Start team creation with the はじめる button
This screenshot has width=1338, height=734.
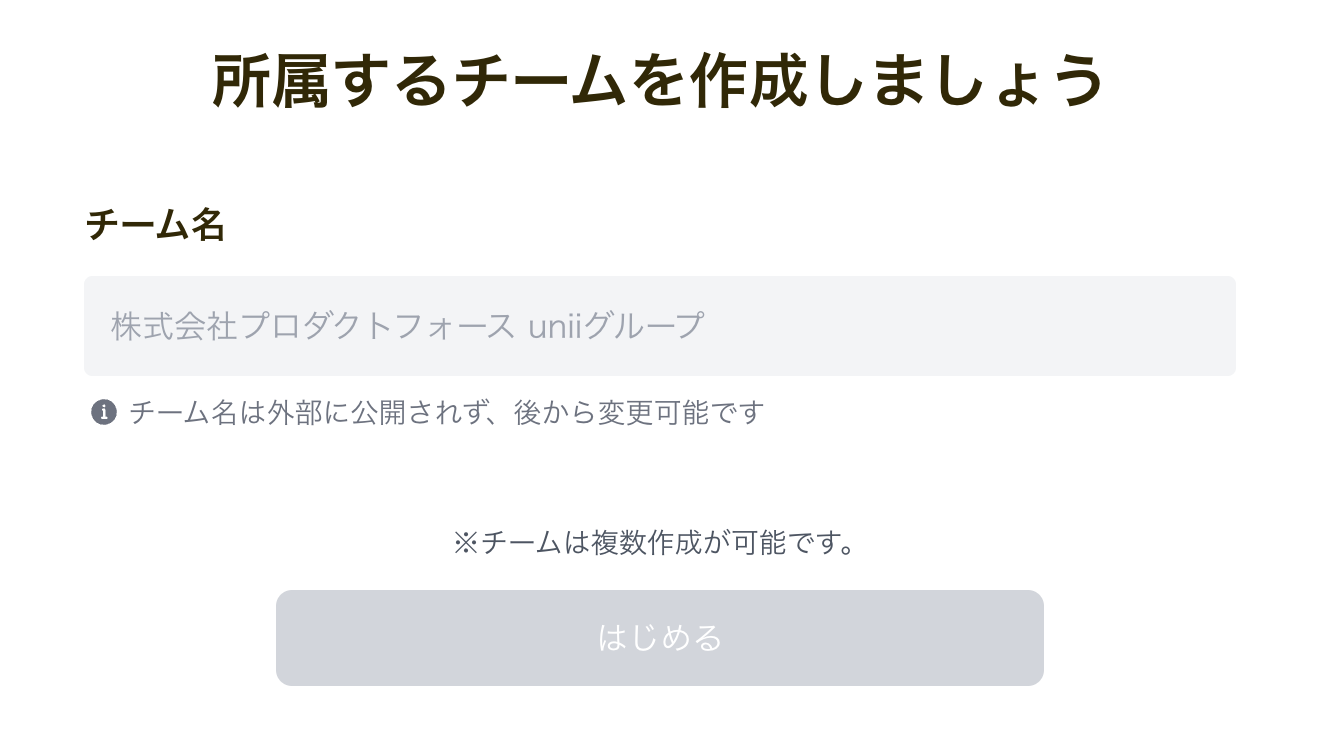tap(660, 638)
